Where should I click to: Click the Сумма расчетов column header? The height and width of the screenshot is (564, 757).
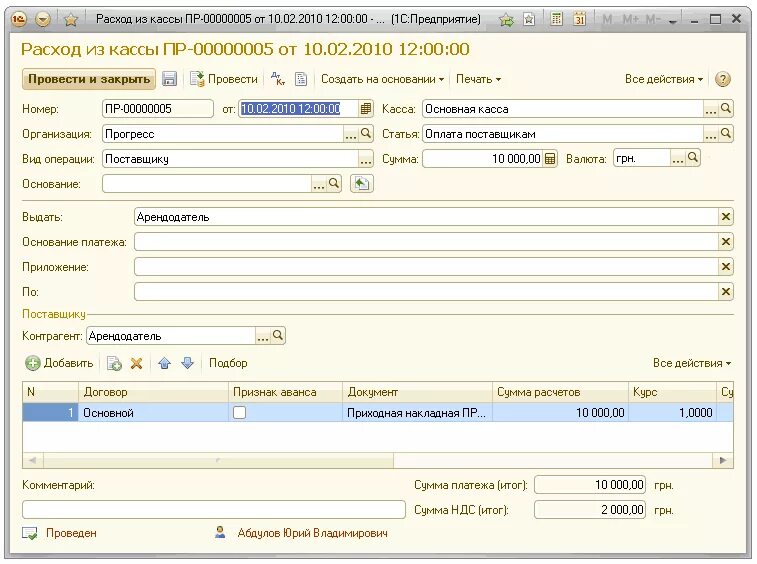pos(561,392)
